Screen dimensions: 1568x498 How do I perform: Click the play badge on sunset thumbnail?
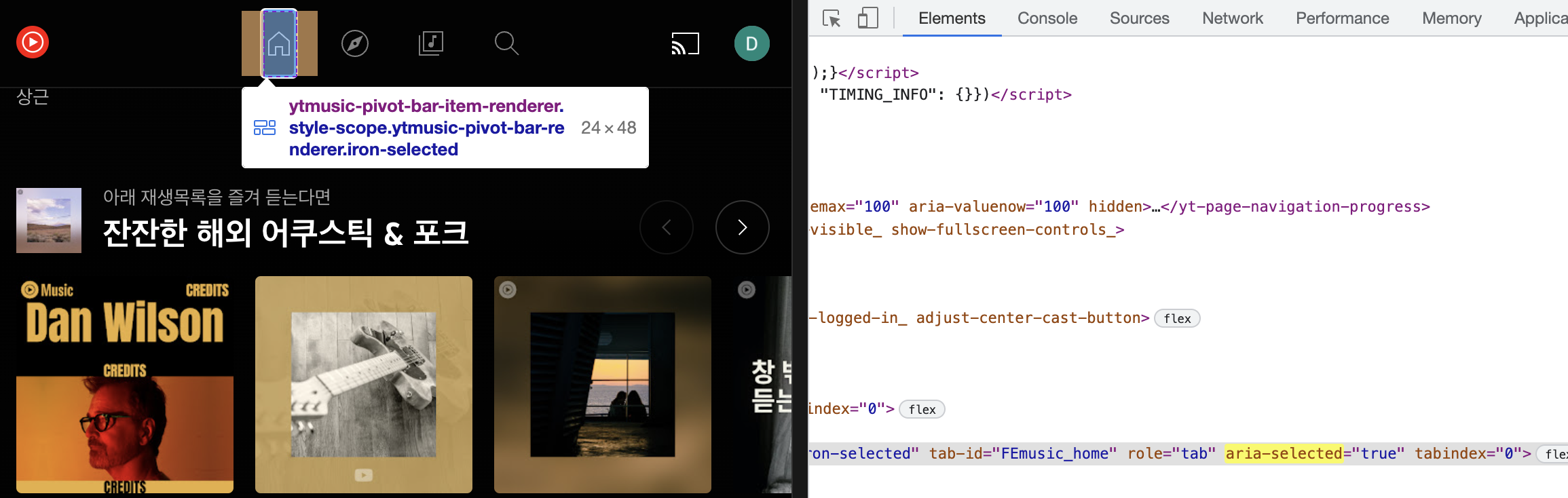point(508,290)
